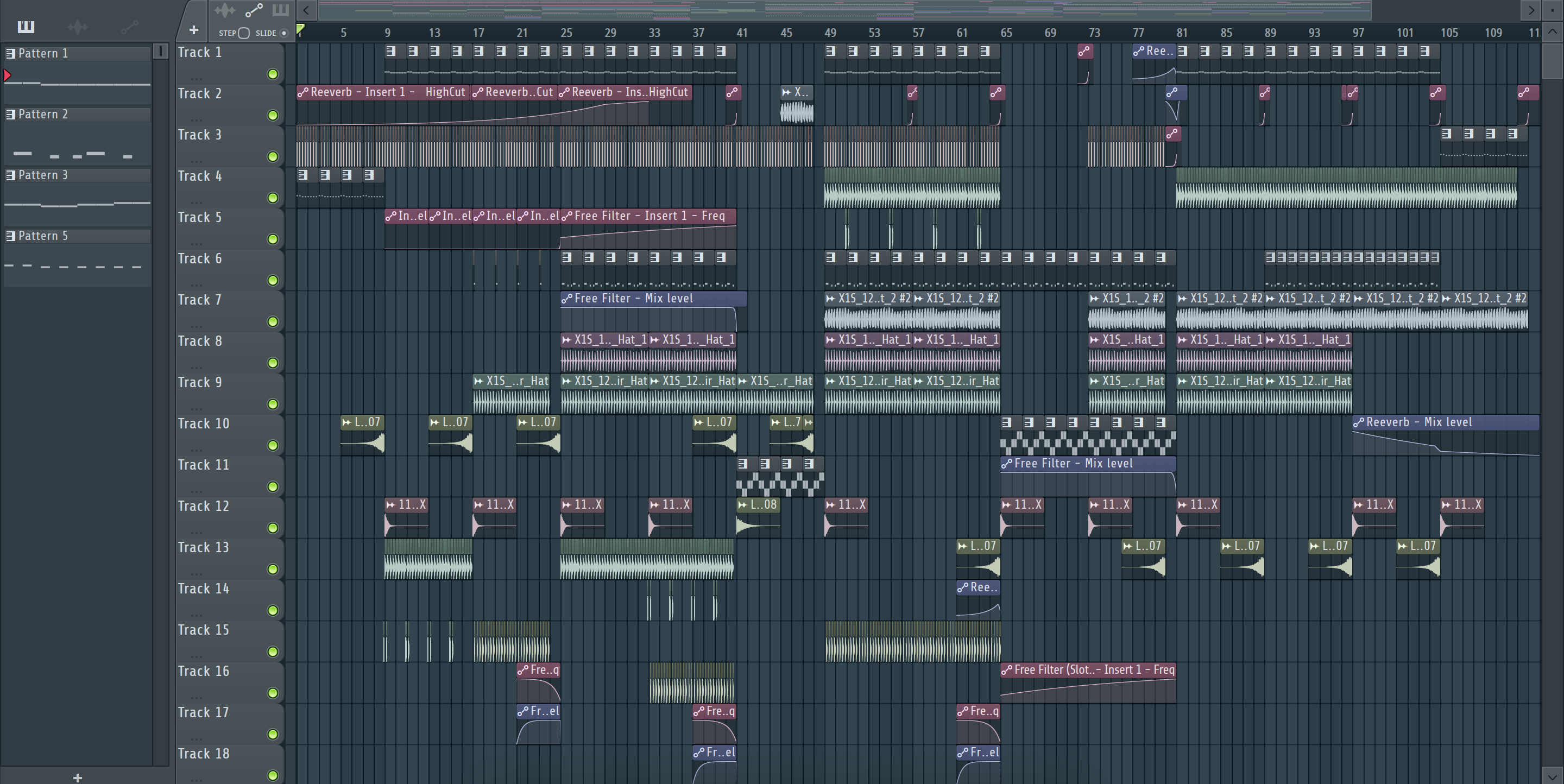Click the Track 13 name header

[204, 547]
